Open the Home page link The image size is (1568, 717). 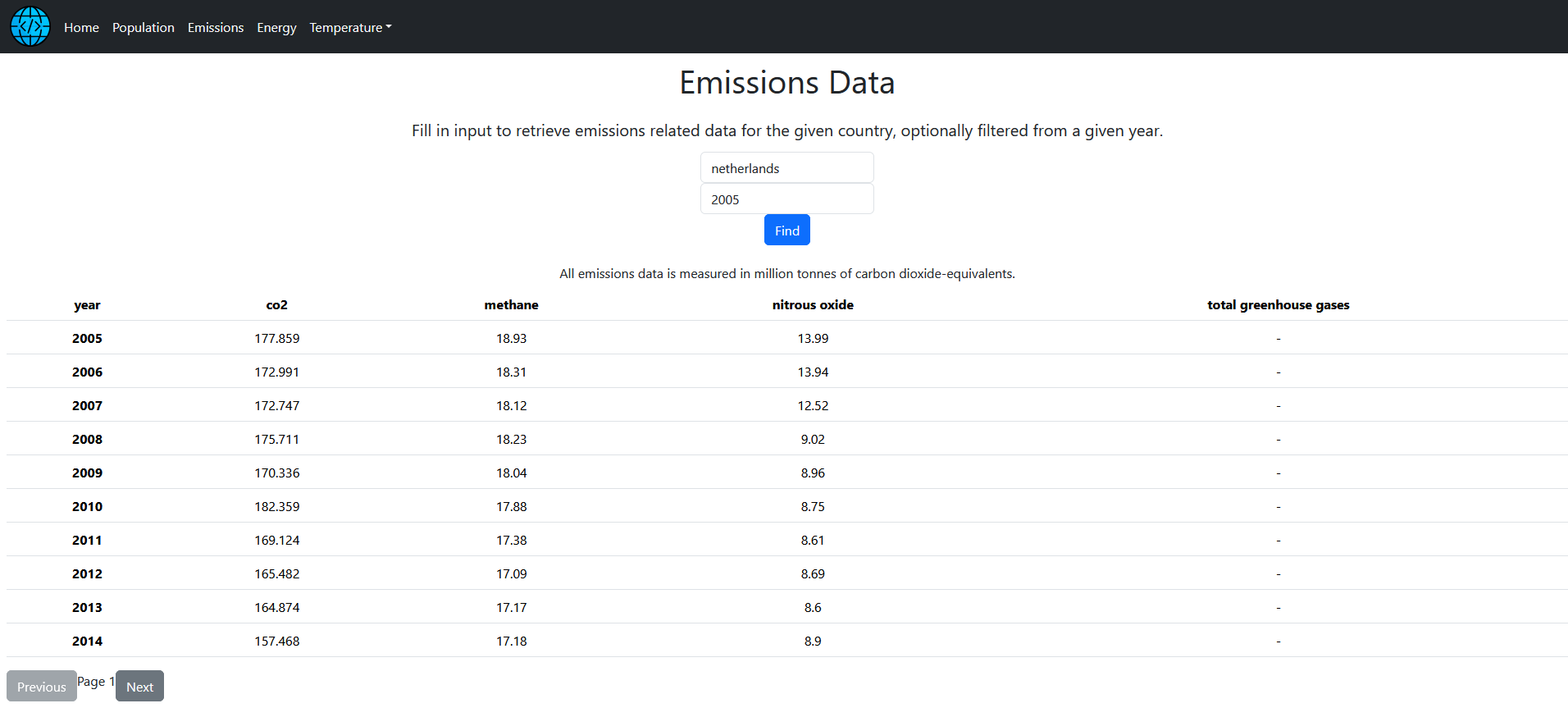81,28
